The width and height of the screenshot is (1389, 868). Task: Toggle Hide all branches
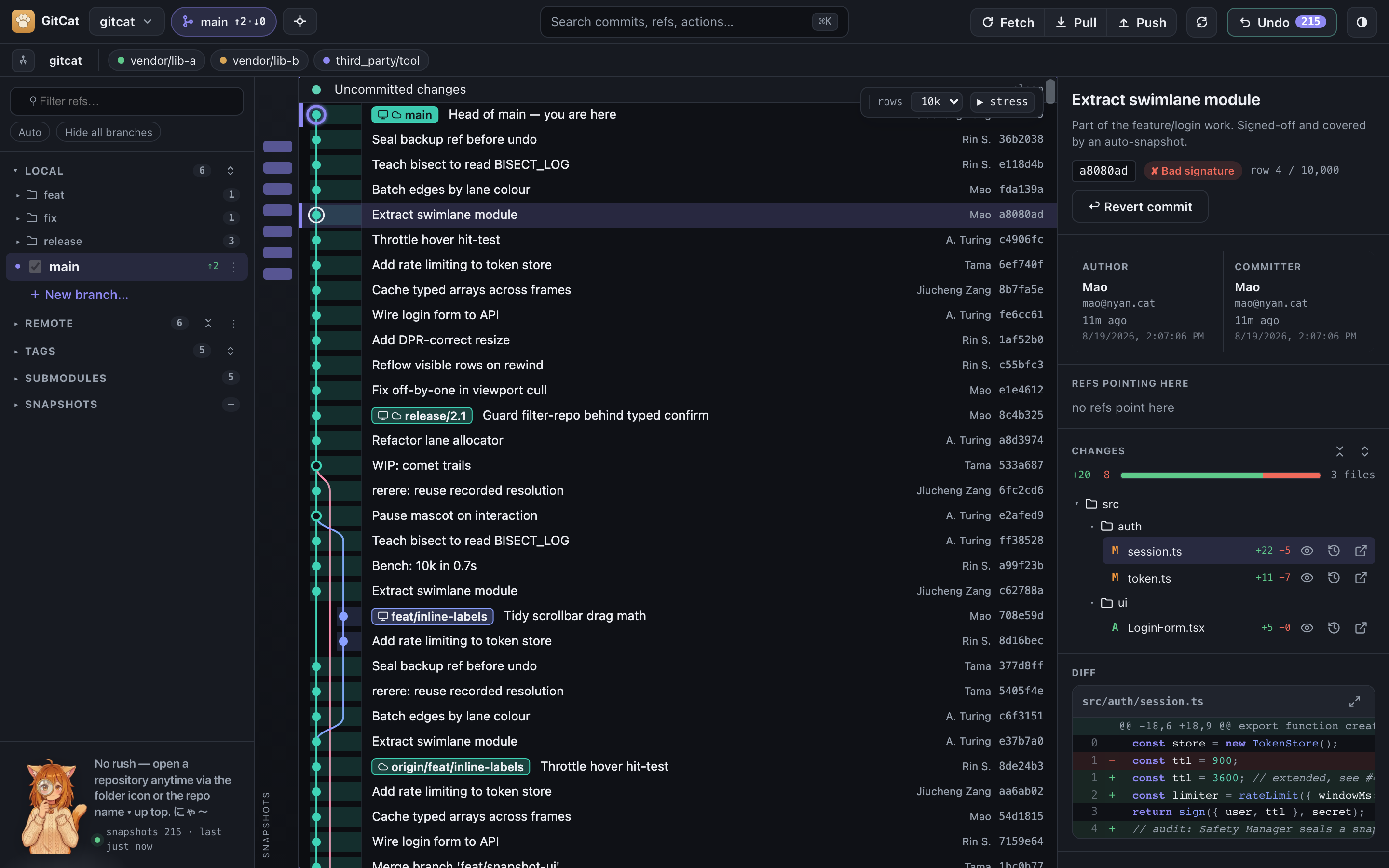point(109,132)
